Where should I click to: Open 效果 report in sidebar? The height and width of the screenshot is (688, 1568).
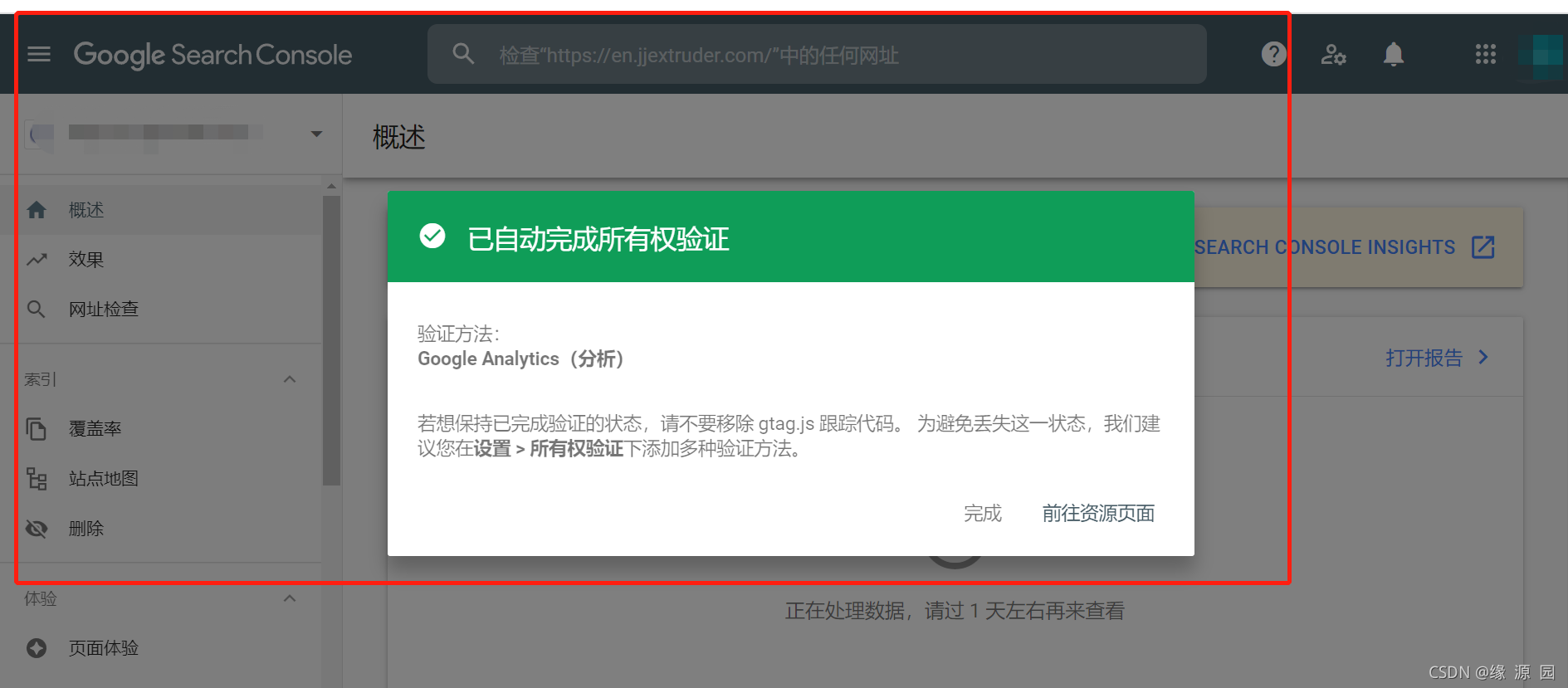(x=161, y=260)
